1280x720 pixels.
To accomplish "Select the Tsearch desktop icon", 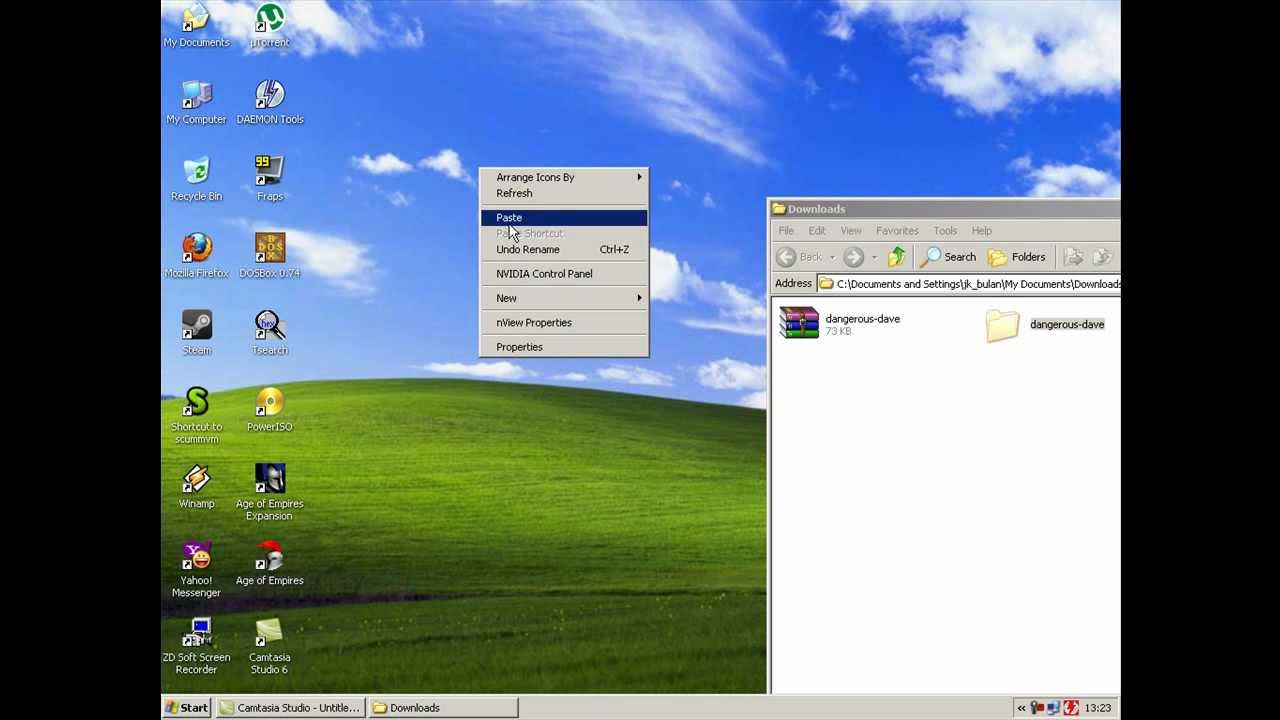I will click(269, 334).
